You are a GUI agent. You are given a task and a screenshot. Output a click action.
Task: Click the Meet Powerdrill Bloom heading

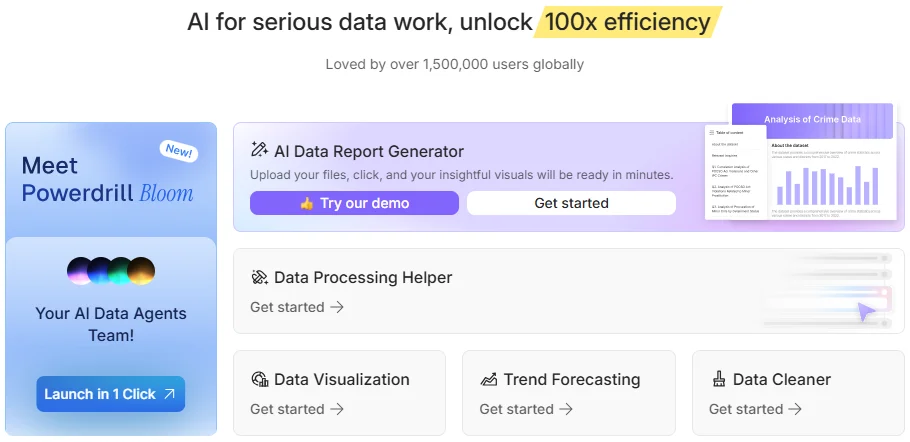tap(107, 179)
